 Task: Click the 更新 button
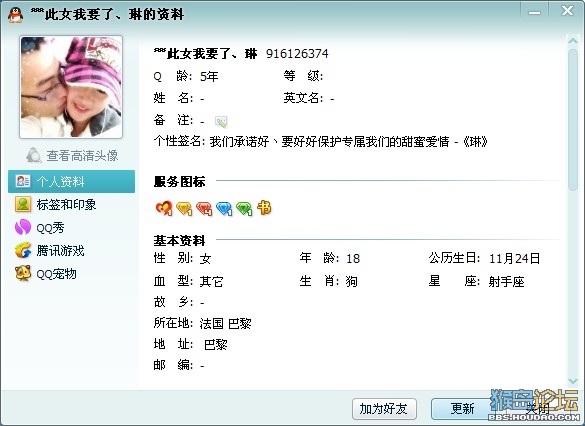tap(463, 409)
